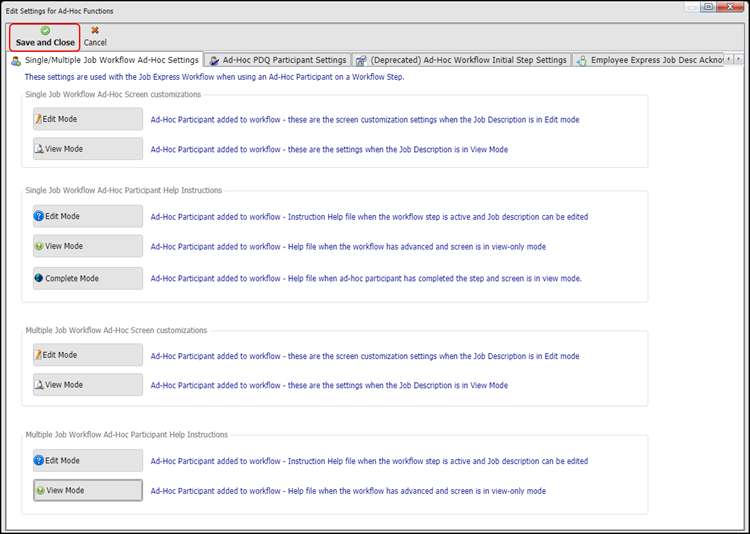750x534 pixels.
Task: Click 'Single Job Workflow Ad-Hoc Screen customizations' group label
Action: pos(113,95)
